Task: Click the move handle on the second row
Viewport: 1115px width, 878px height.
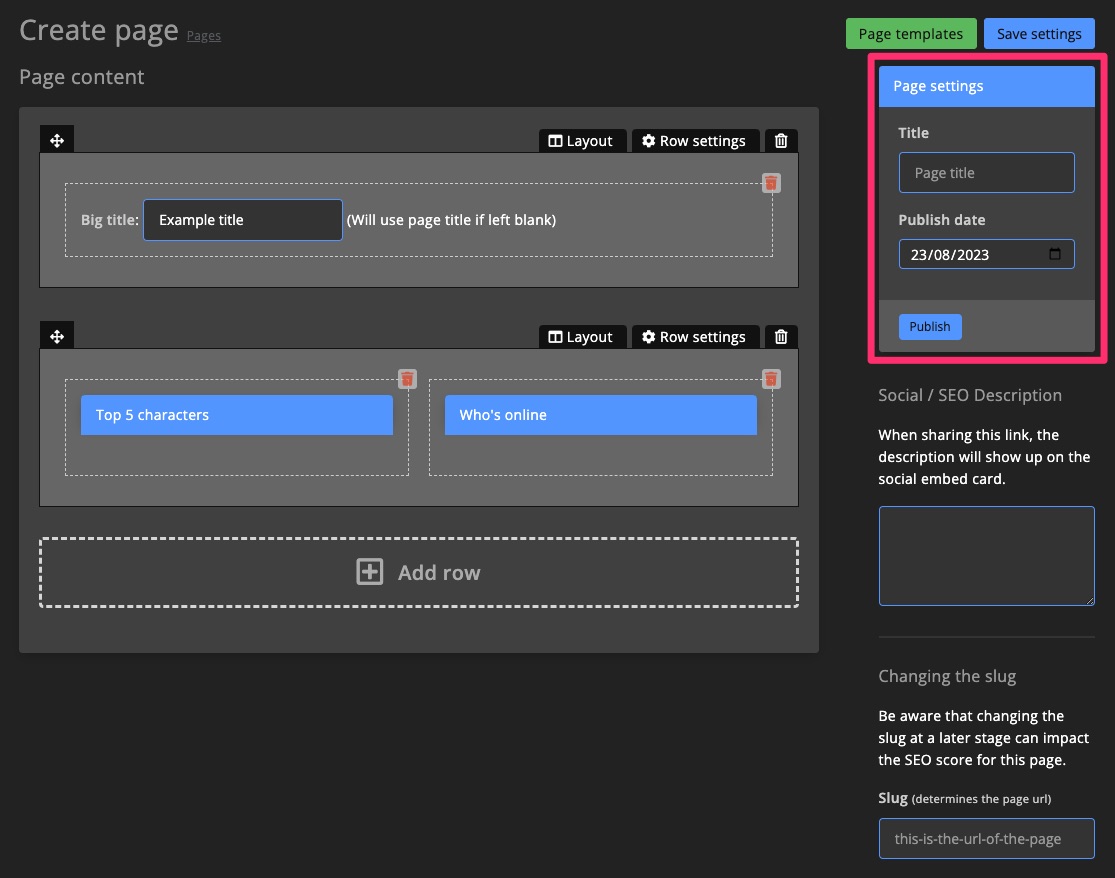Action: click(57, 335)
